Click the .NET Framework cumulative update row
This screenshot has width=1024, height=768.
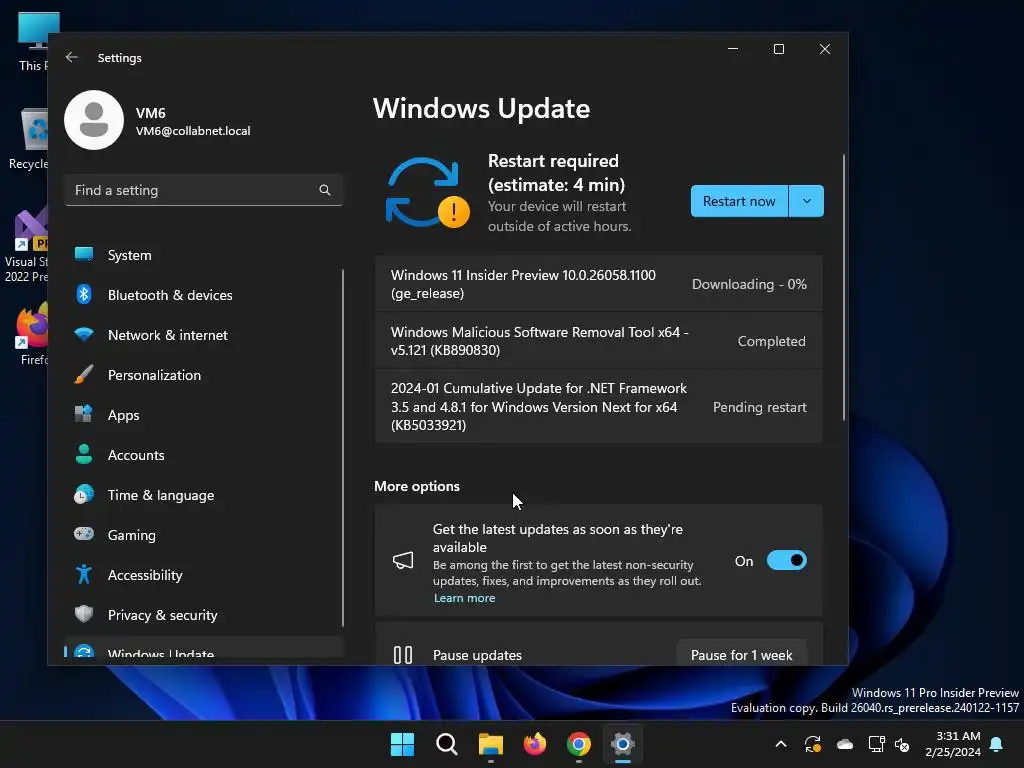598,406
